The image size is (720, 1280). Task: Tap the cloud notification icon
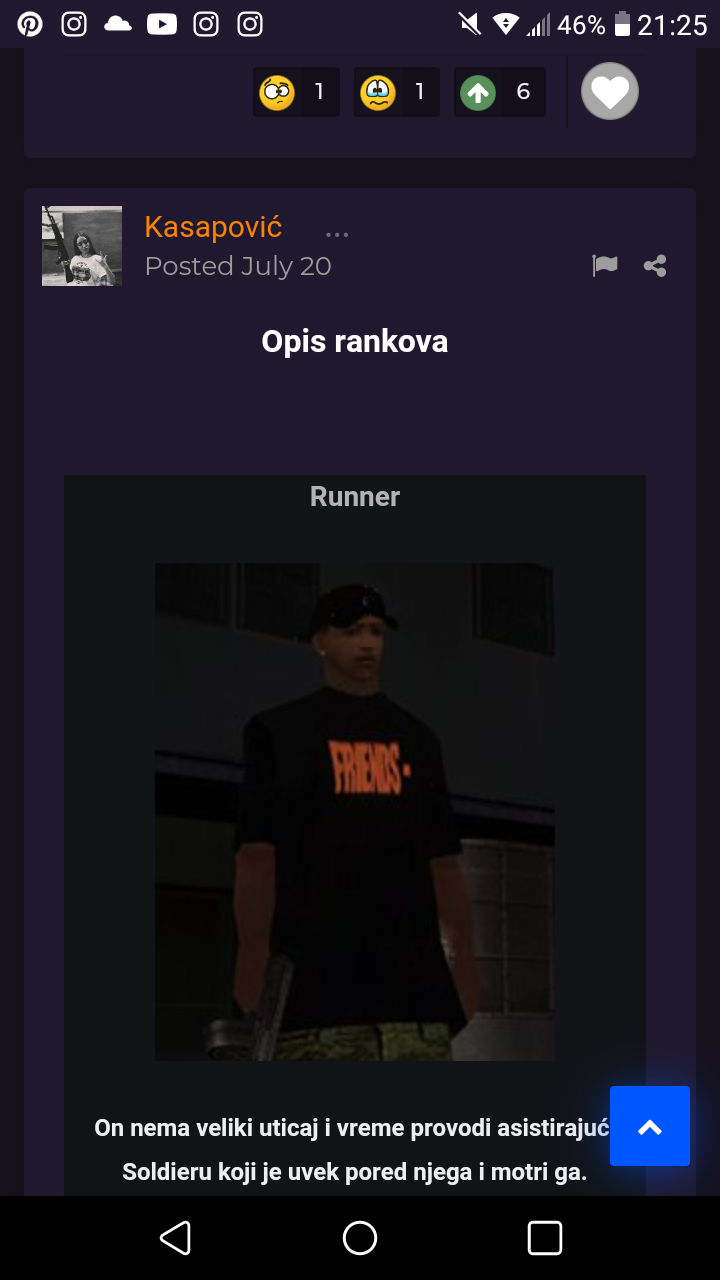tap(118, 24)
